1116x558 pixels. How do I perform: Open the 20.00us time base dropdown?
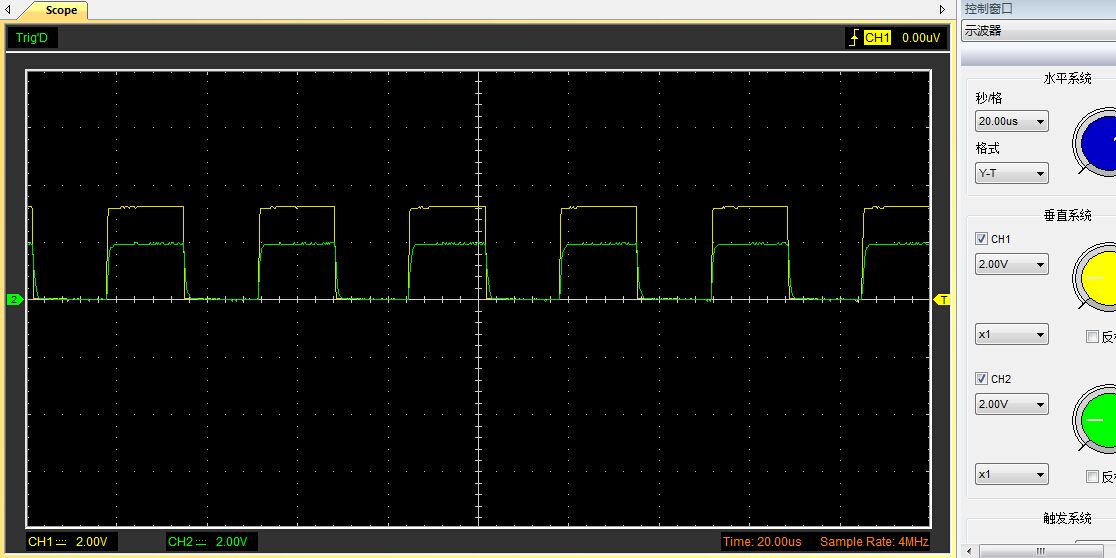[x=1011, y=121]
